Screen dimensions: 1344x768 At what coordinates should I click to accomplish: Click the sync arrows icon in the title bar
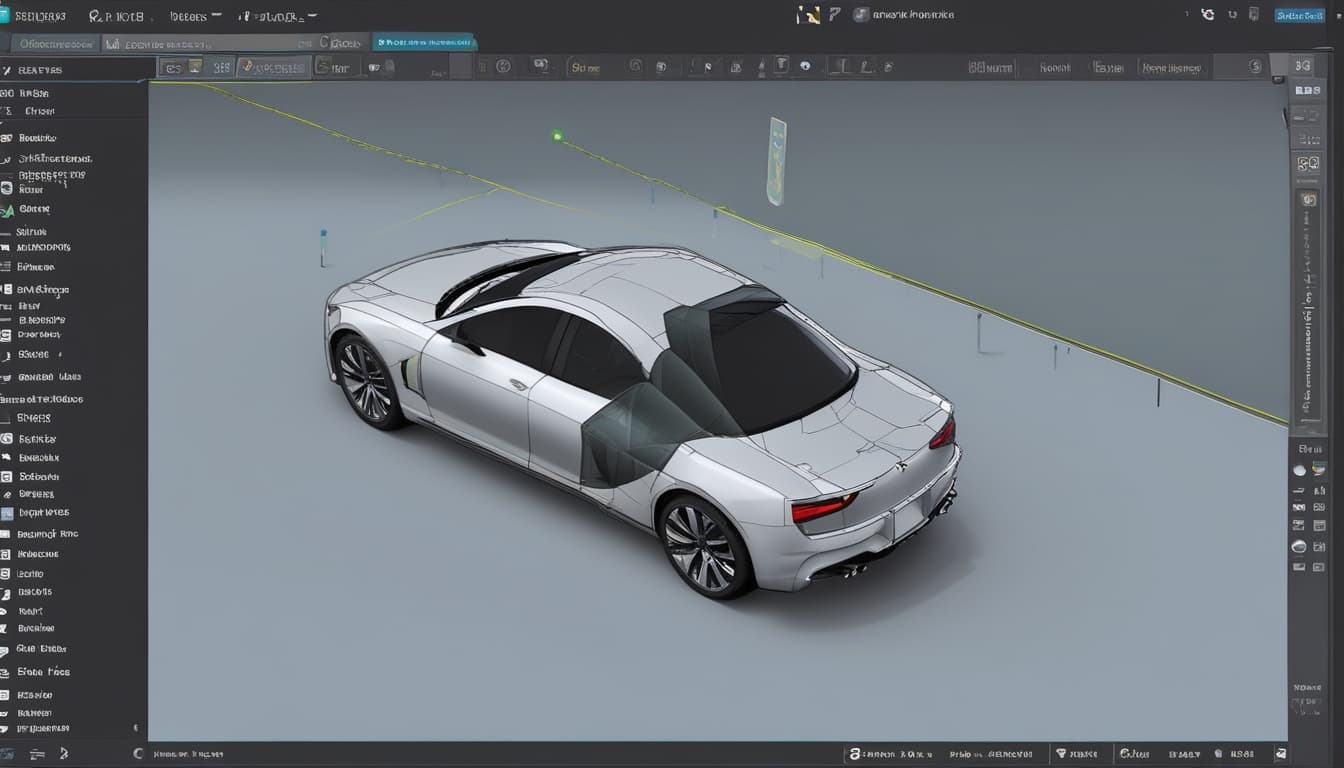pos(1207,15)
